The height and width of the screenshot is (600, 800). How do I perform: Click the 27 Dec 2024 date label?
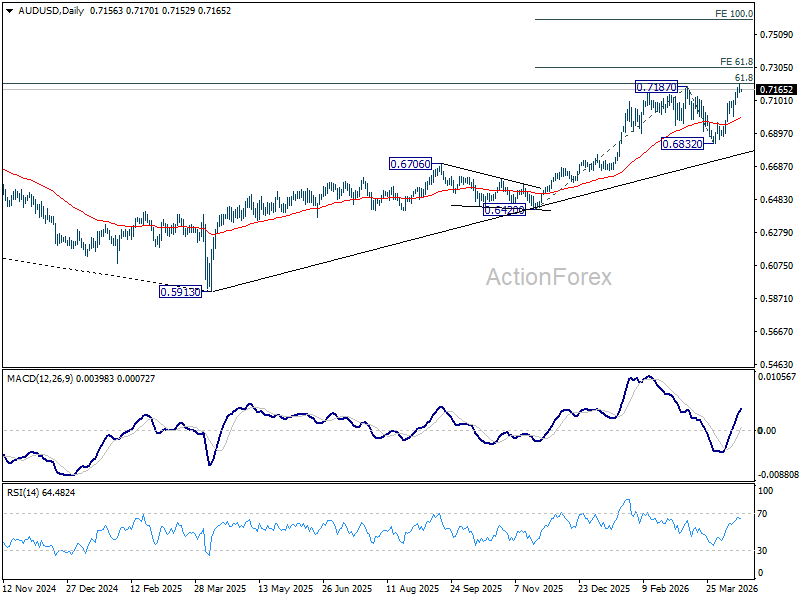(x=92, y=589)
